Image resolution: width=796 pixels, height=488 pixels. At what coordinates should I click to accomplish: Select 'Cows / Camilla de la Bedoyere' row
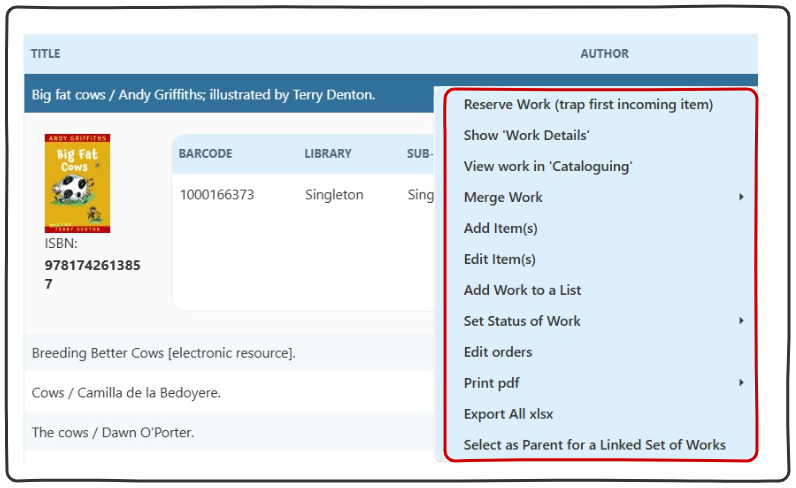(x=126, y=393)
